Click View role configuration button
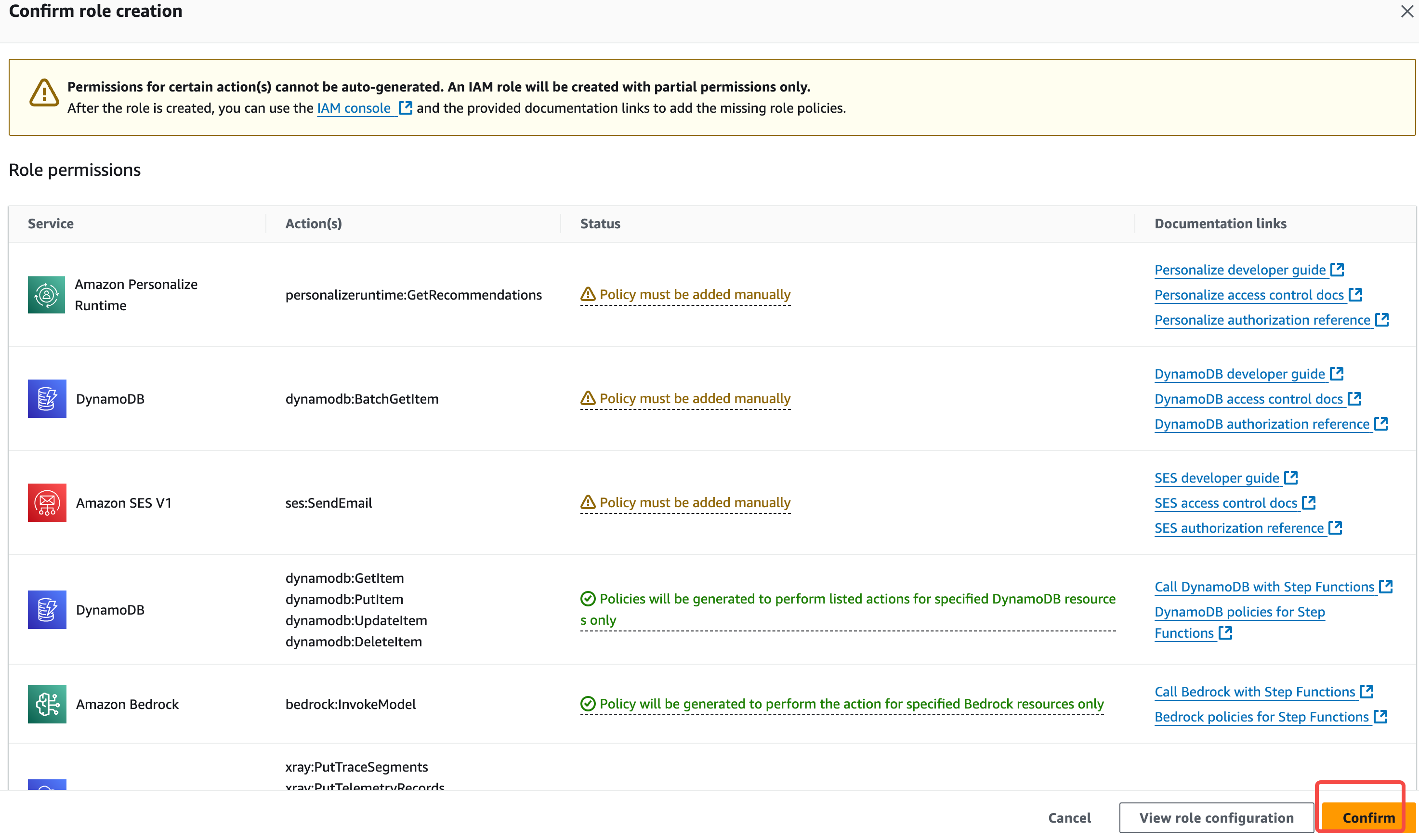The image size is (1419, 840). click(1216, 818)
